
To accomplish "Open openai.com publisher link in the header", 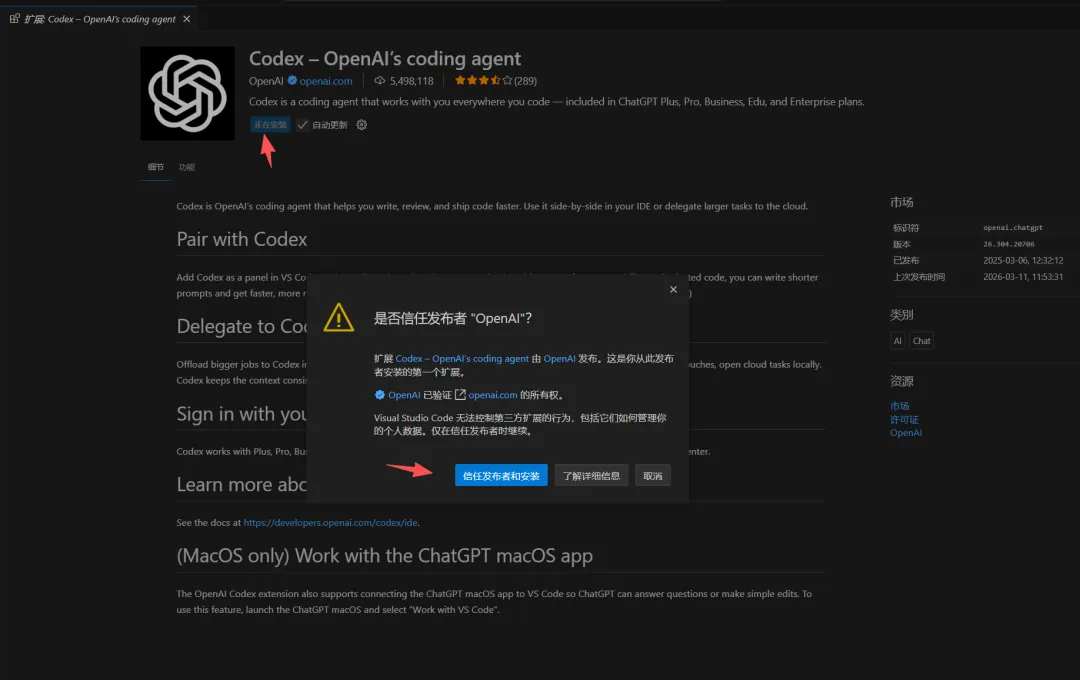I will pos(326,81).
